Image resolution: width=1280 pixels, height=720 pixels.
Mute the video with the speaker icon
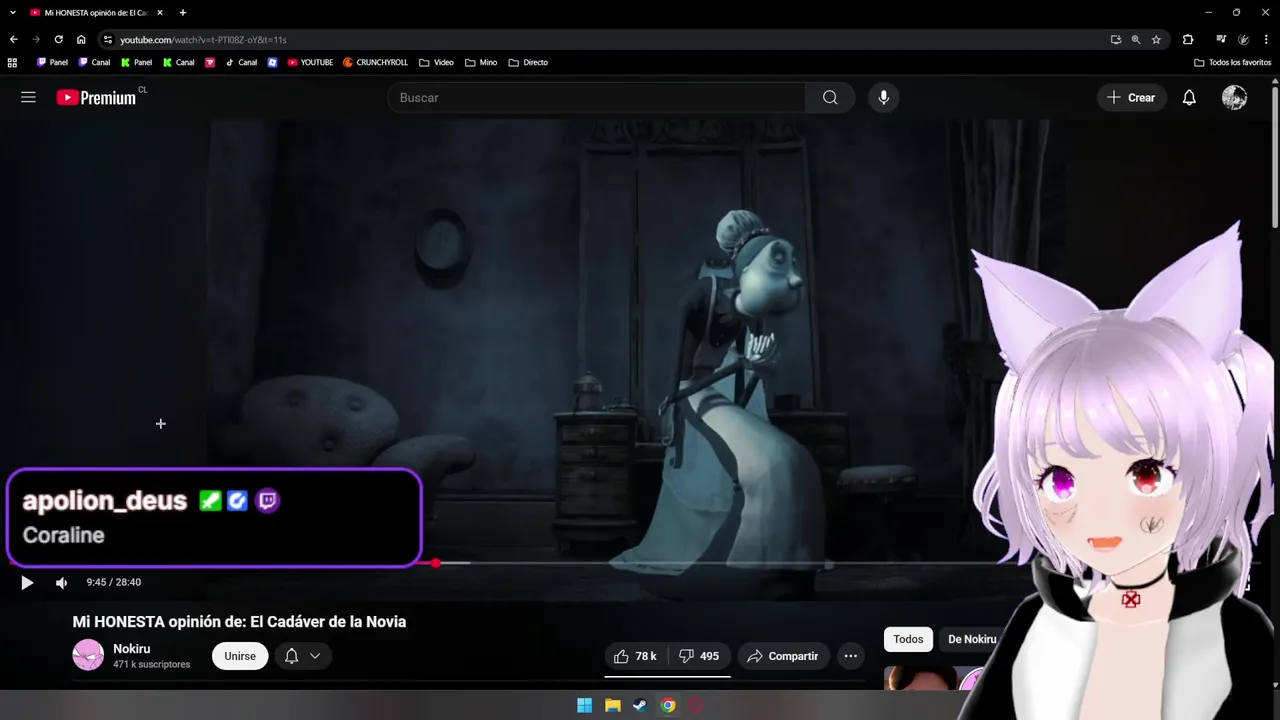[61, 582]
